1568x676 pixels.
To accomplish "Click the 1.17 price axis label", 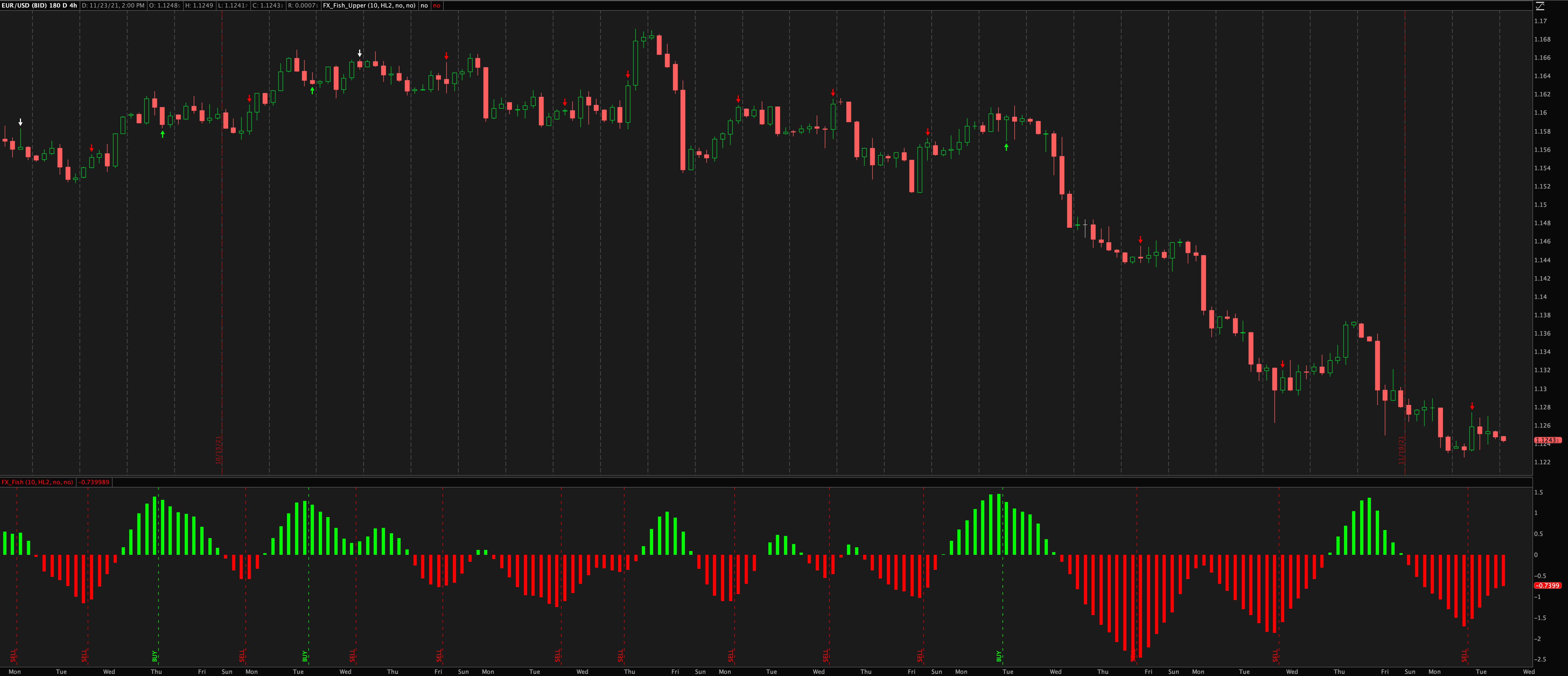I will point(1540,21).
